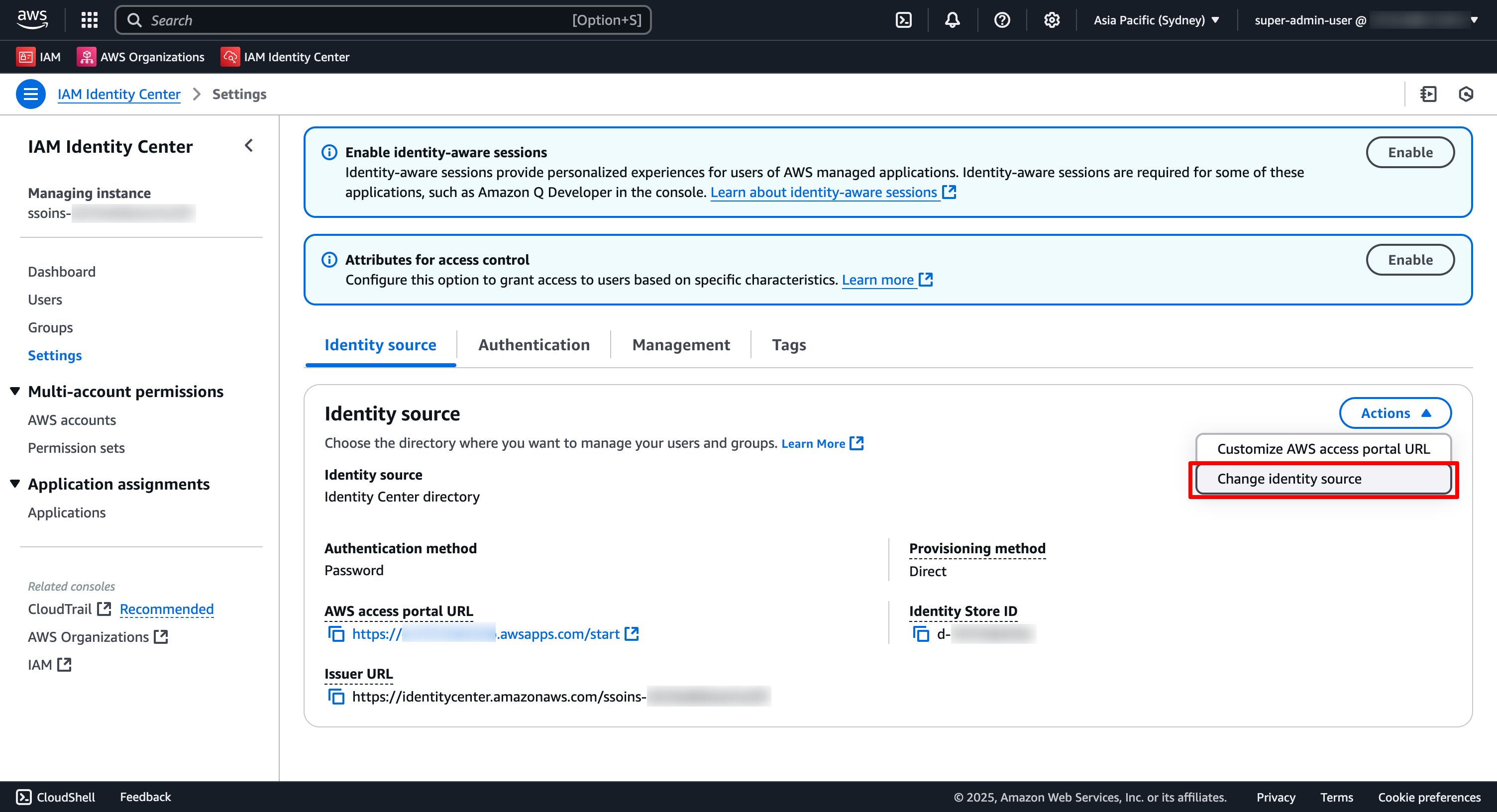This screenshot has width=1497, height=812.
Task: Open the Learn More link for identity source
Action: coord(814,443)
